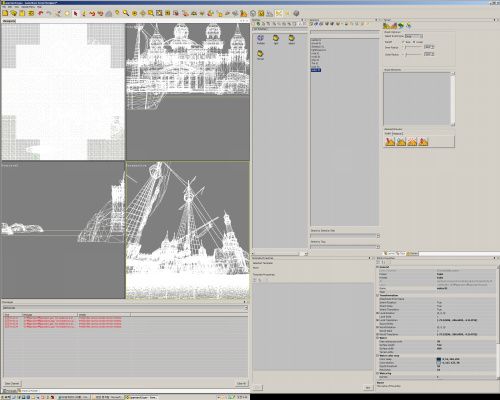Choose the first terrain brush mode icon
The height and width of the screenshot is (400, 500).
(390, 142)
